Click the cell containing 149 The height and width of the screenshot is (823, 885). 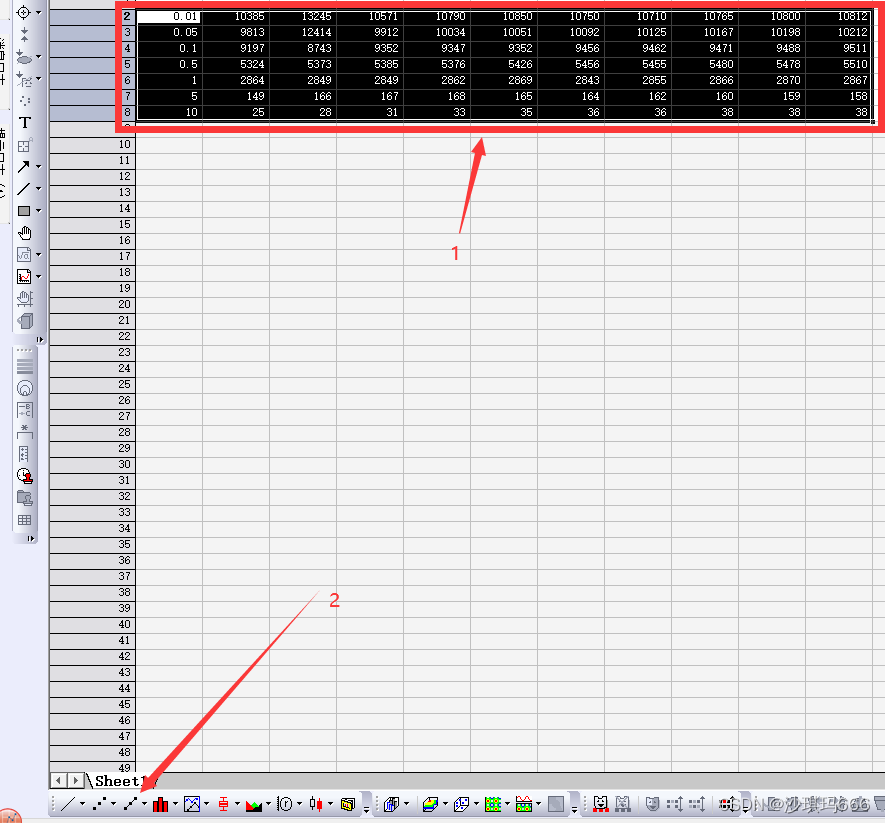(x=236, y=97)
